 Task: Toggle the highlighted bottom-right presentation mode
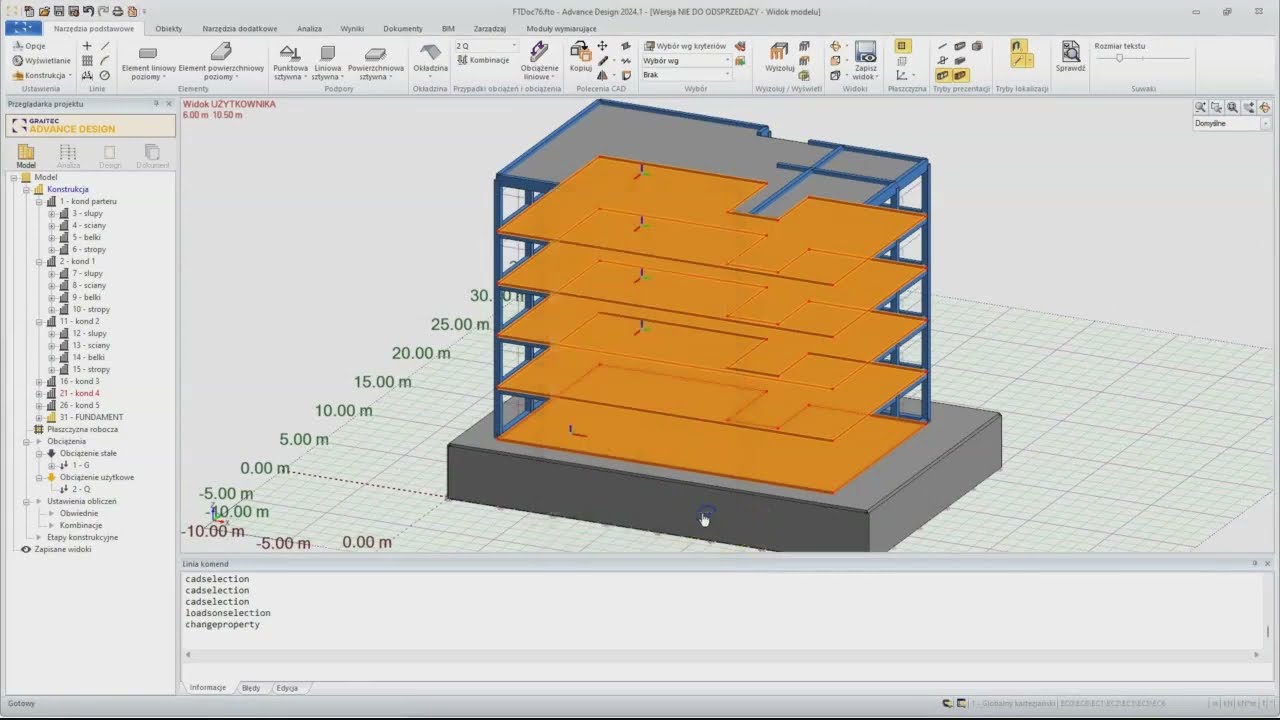coord(960,75)
